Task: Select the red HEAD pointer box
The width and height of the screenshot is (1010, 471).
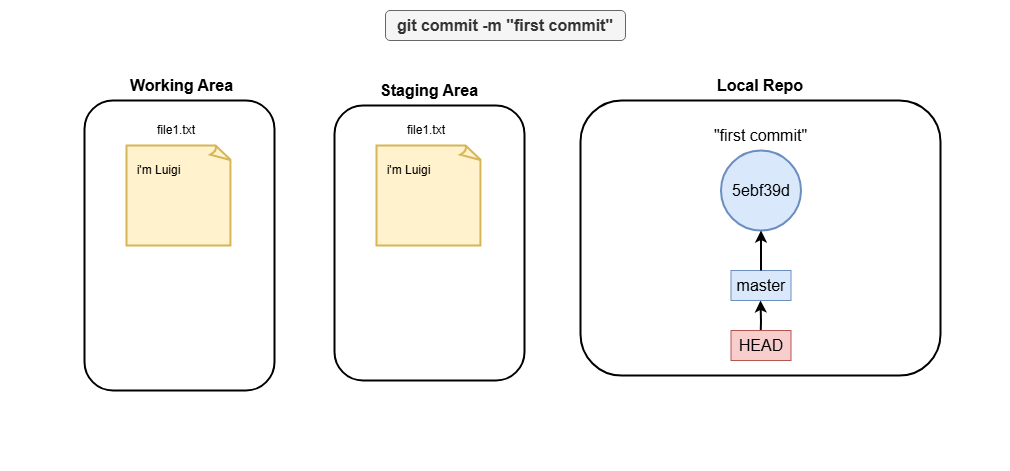Action: [761, 345]
